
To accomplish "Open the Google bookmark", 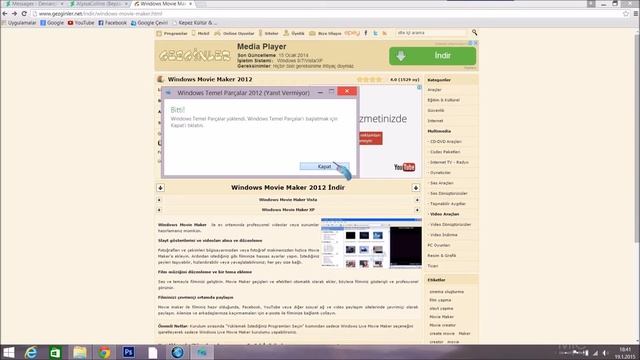I will (52, 23).
